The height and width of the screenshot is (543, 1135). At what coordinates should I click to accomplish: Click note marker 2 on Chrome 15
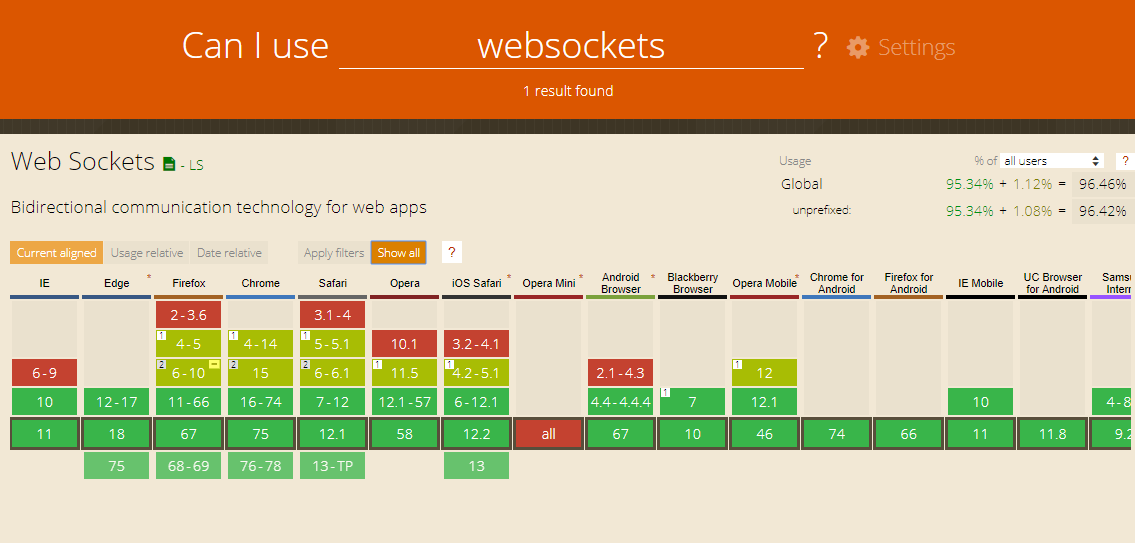coord(233,364)
